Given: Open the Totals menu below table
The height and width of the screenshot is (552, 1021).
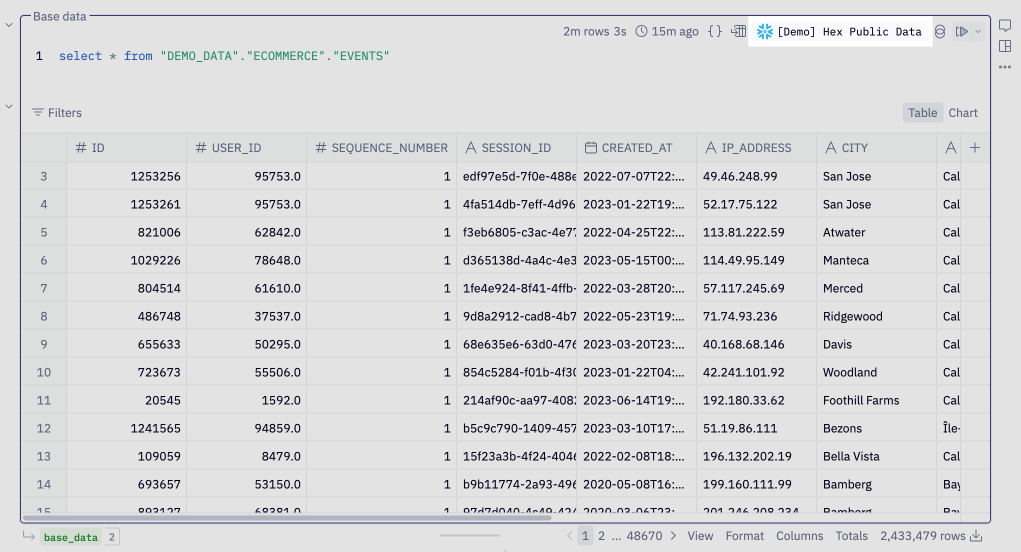Looking at the screenshot, I should 852,536.
